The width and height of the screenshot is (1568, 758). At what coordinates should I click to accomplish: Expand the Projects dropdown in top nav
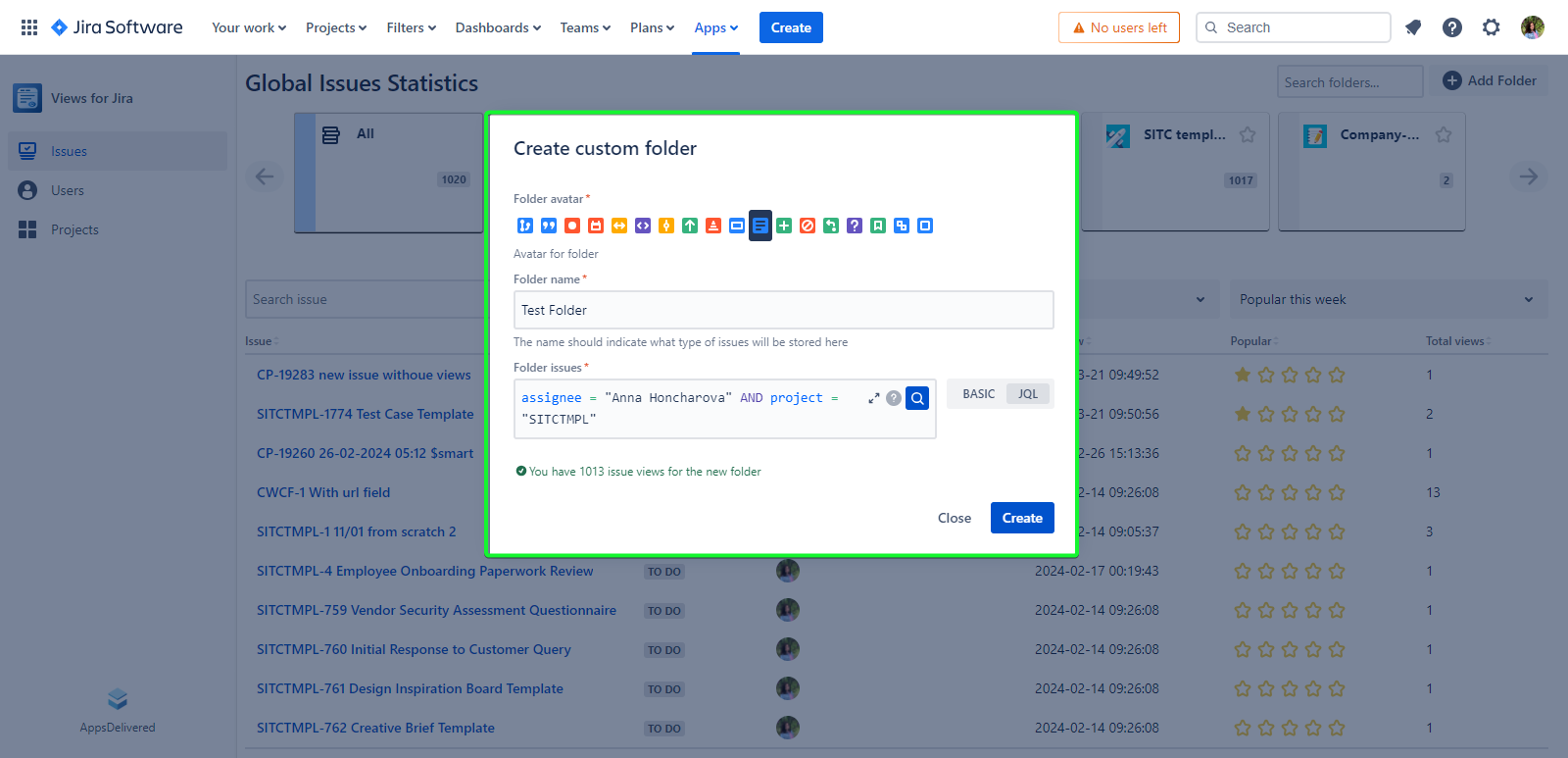tap(336, 27)
